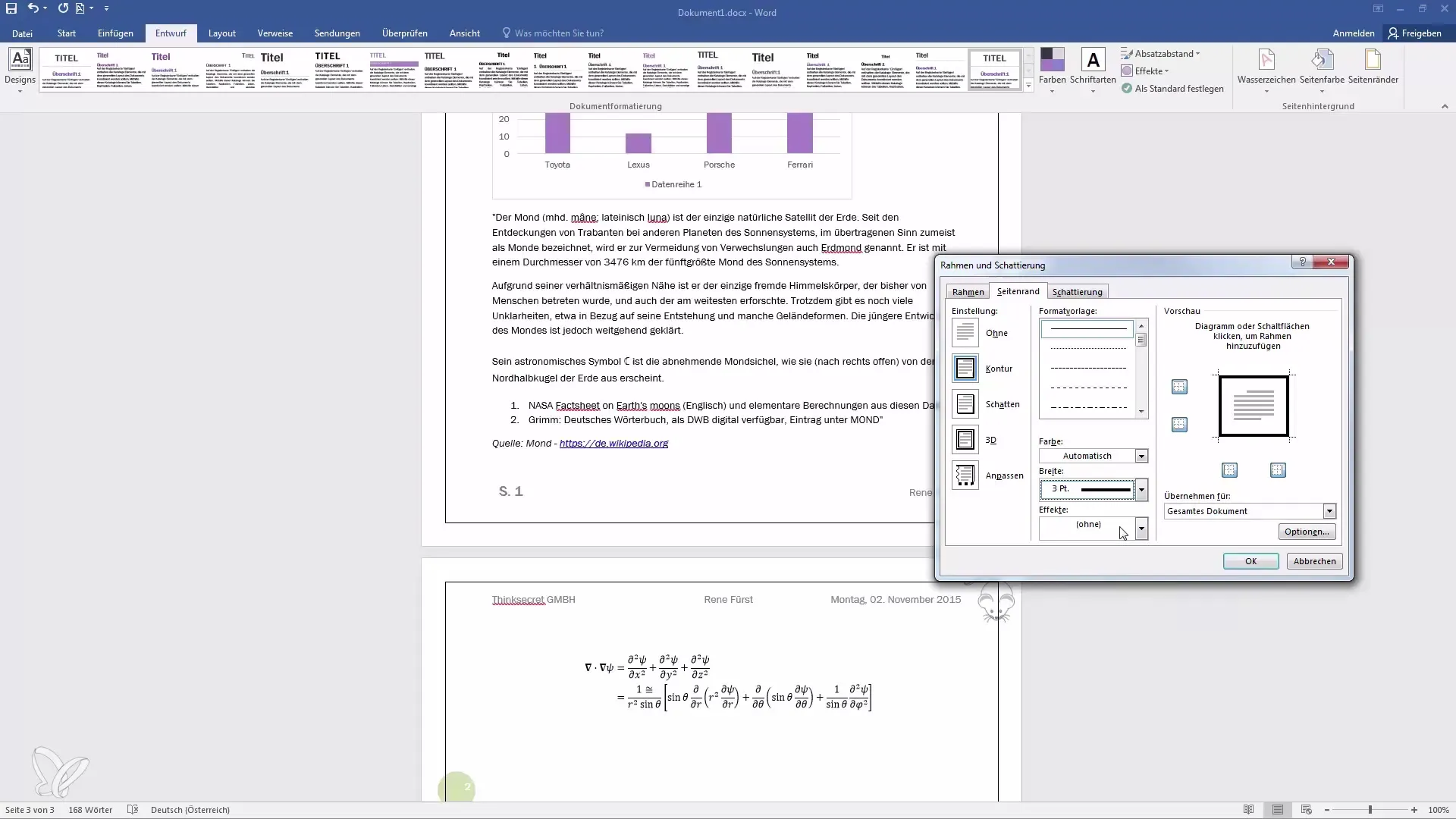Open the Designs themes gallery
Viewport: 1456px width, 819px height.
tap(20, 69)
